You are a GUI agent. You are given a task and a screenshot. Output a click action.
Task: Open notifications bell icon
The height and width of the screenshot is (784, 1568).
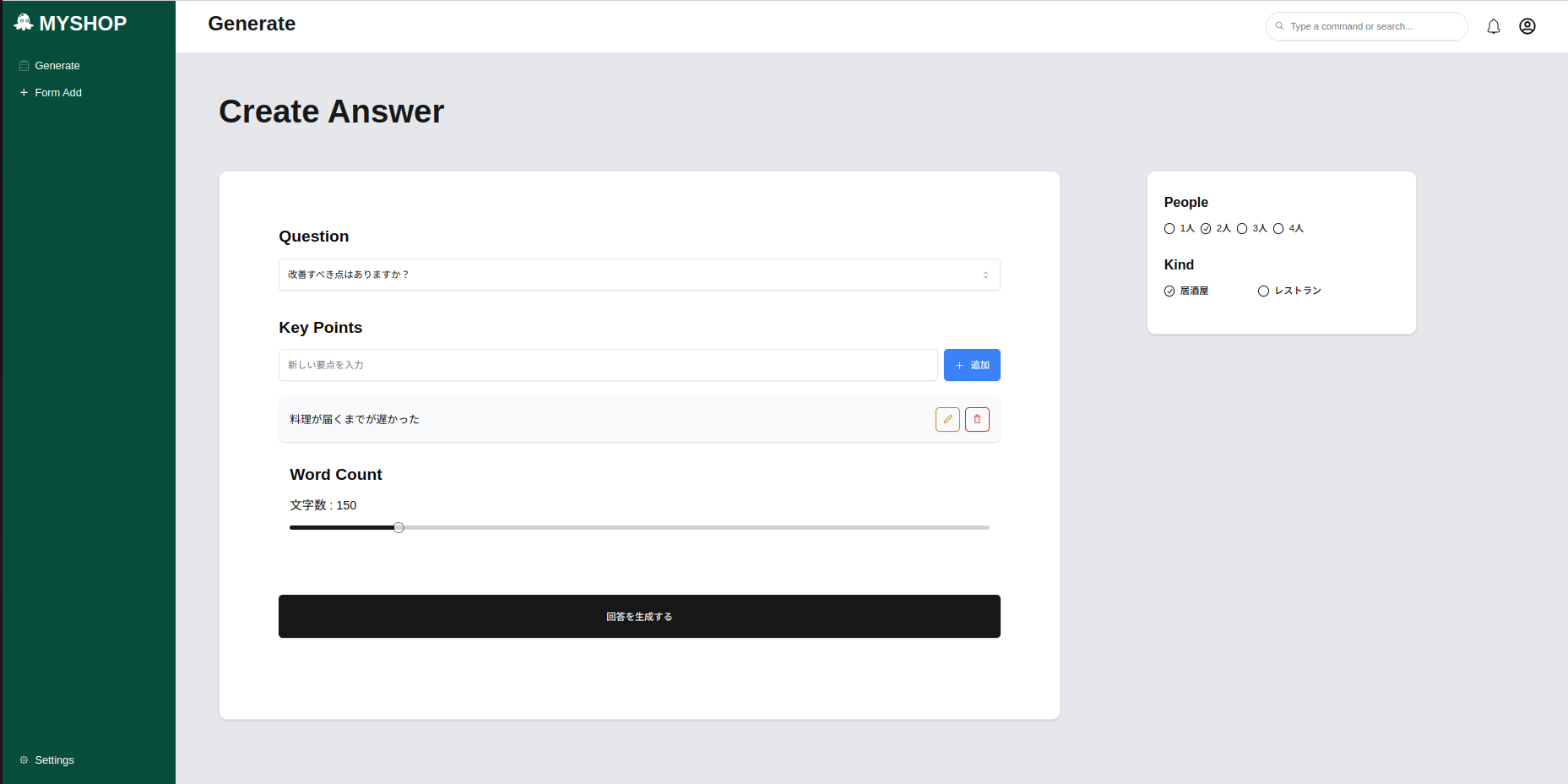click(x=1494, y=26)
